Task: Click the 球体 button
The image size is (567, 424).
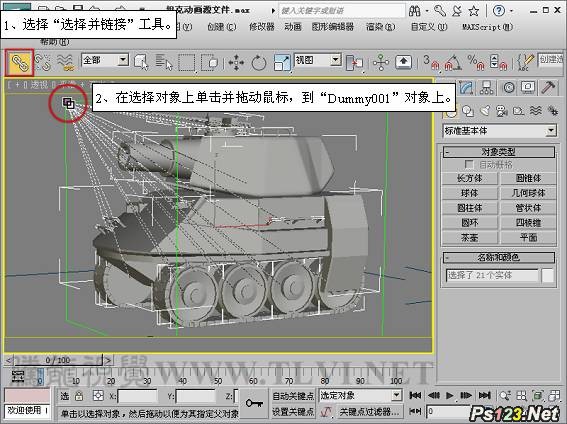Action: pyautogui.click(x=469, y=193)
